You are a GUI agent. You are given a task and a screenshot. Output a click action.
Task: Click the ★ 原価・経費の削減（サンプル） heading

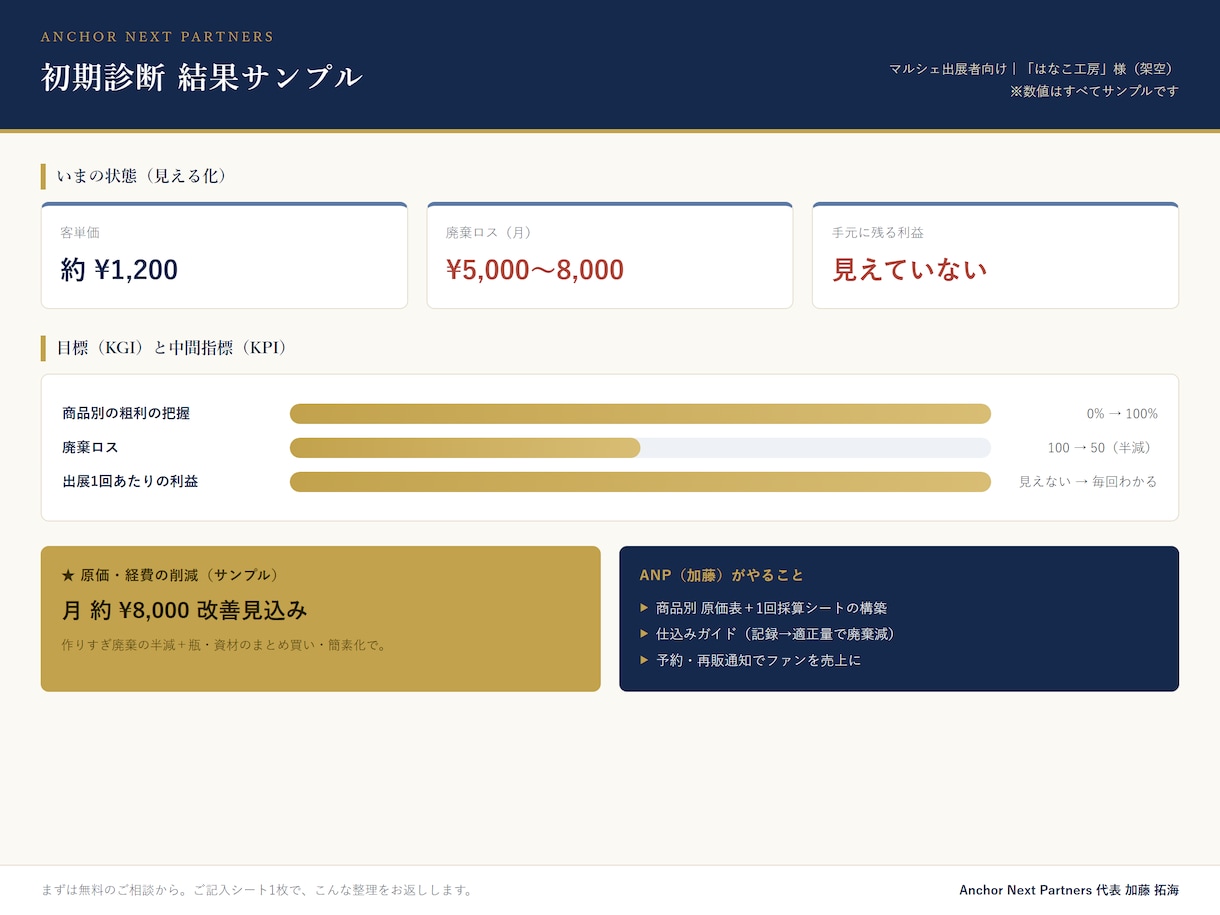tap(169, 575)
